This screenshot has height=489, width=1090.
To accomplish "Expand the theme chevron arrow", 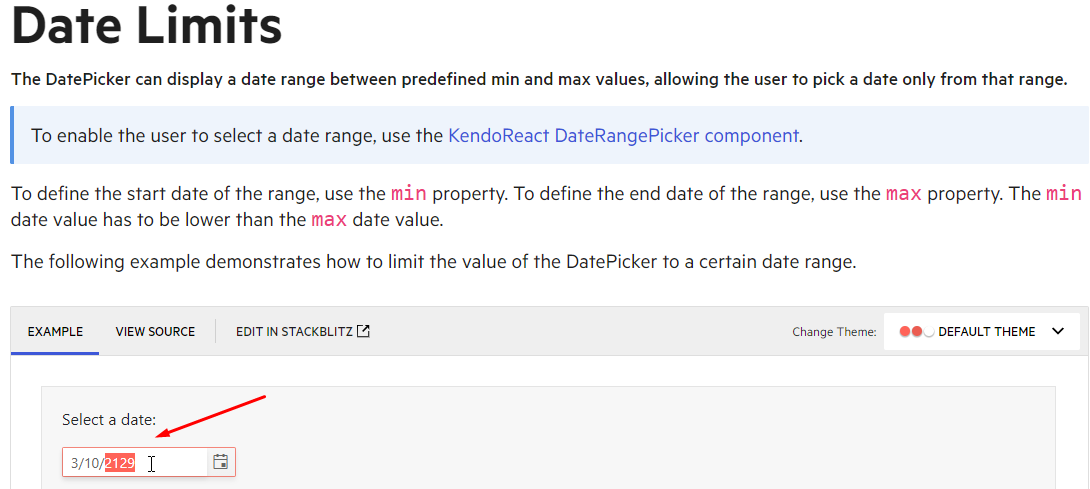I will [1058, 331].
